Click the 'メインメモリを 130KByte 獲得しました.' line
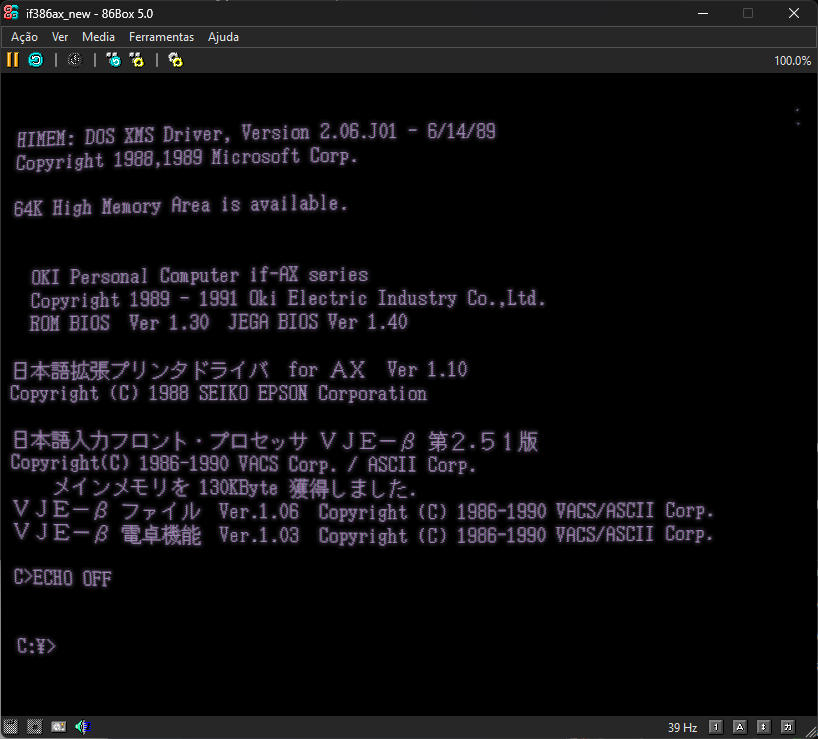 click(235, 487)
